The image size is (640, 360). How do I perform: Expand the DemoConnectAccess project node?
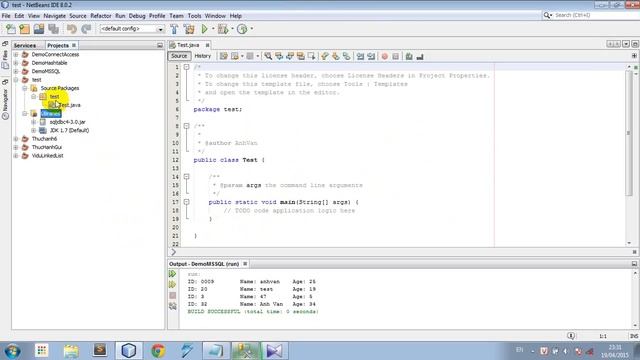[x=16, y=54]
